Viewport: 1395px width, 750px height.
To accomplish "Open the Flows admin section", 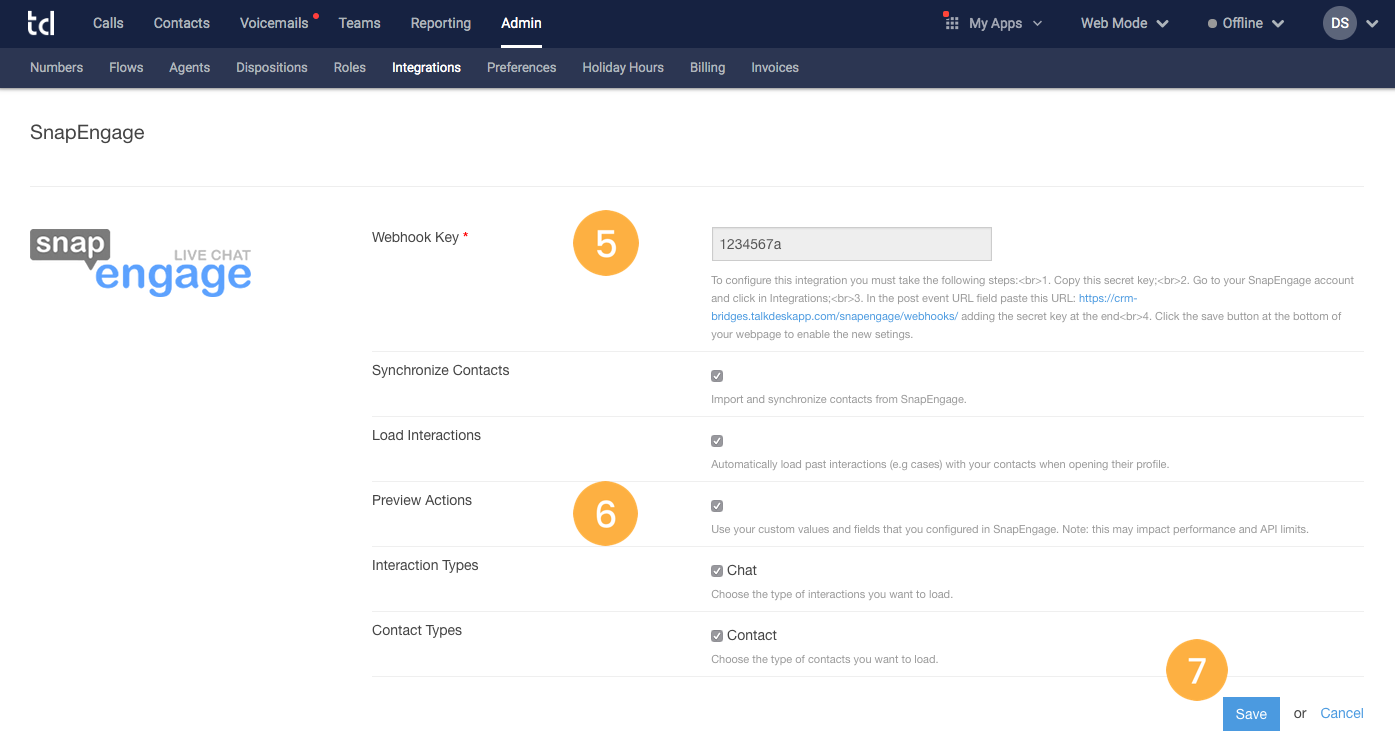I will coord(126,68).
